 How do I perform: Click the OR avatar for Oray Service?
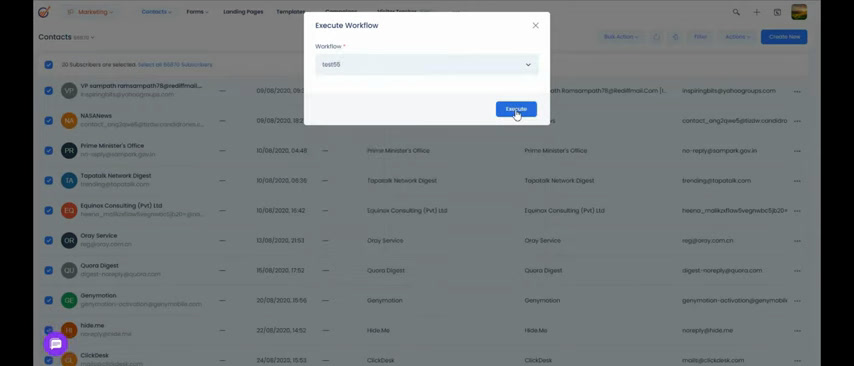[x=69, y=241]
